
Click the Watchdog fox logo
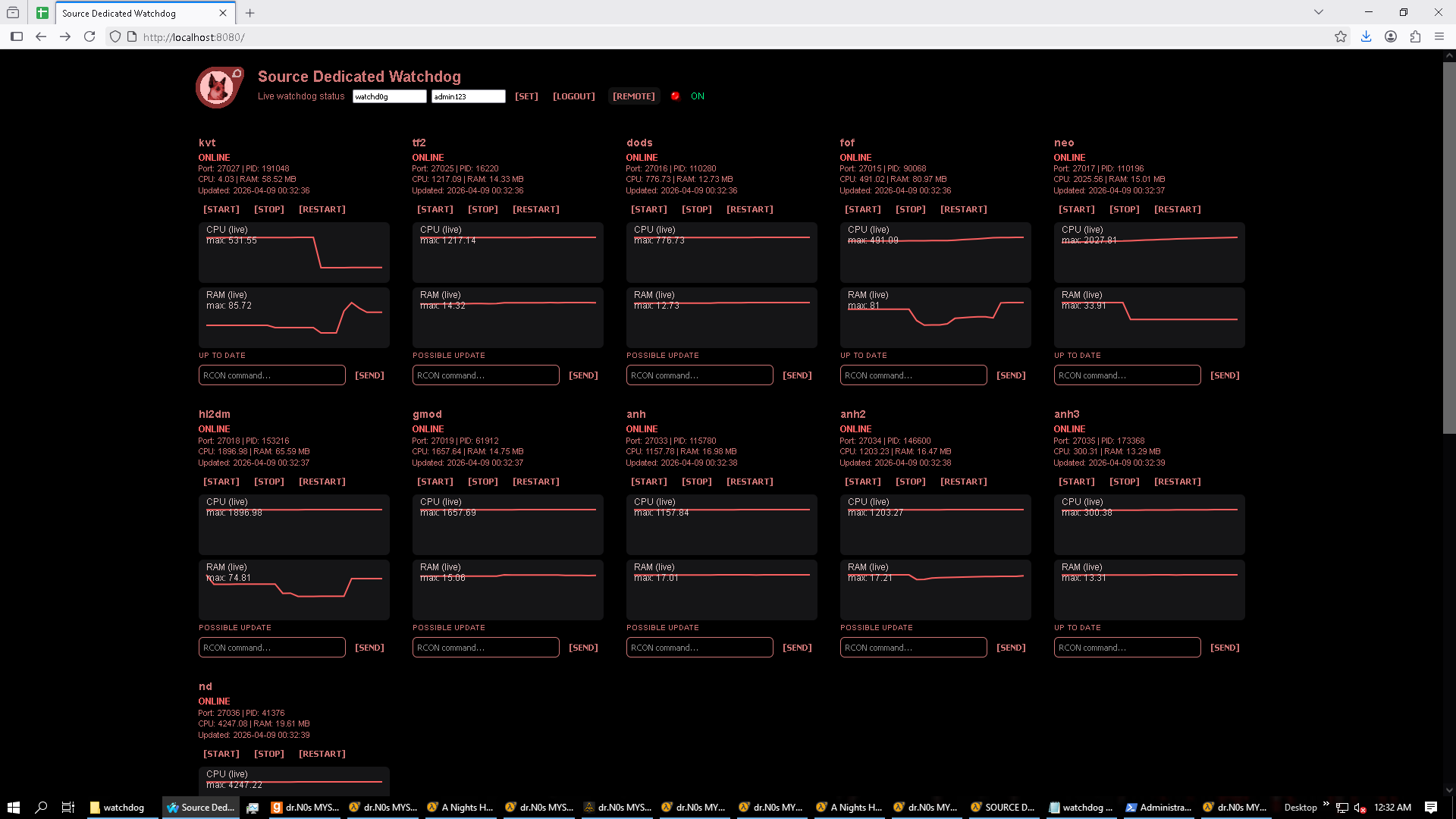click(219, 87)
